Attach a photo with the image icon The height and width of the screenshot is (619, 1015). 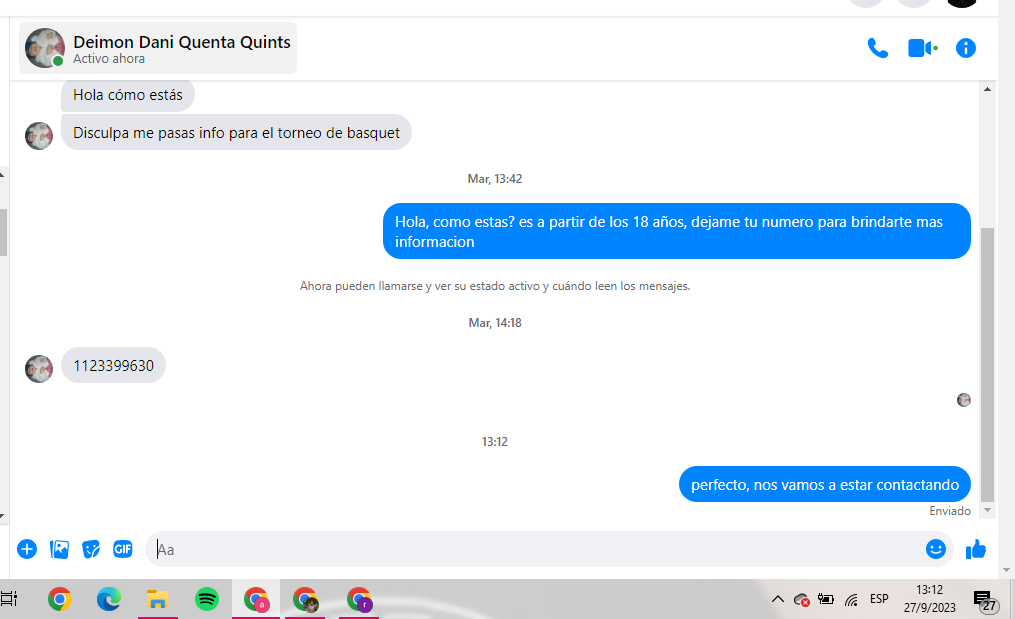pos(59,549)
